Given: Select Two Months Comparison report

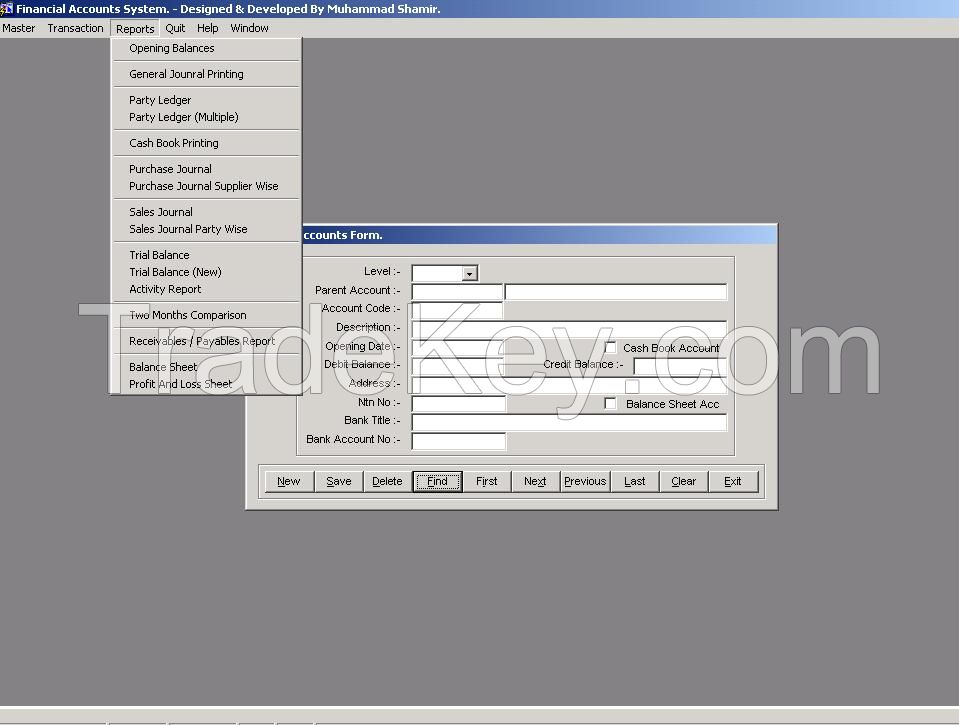Looking at the screenshot, I should pyautogui.click(x=188, y=315).
